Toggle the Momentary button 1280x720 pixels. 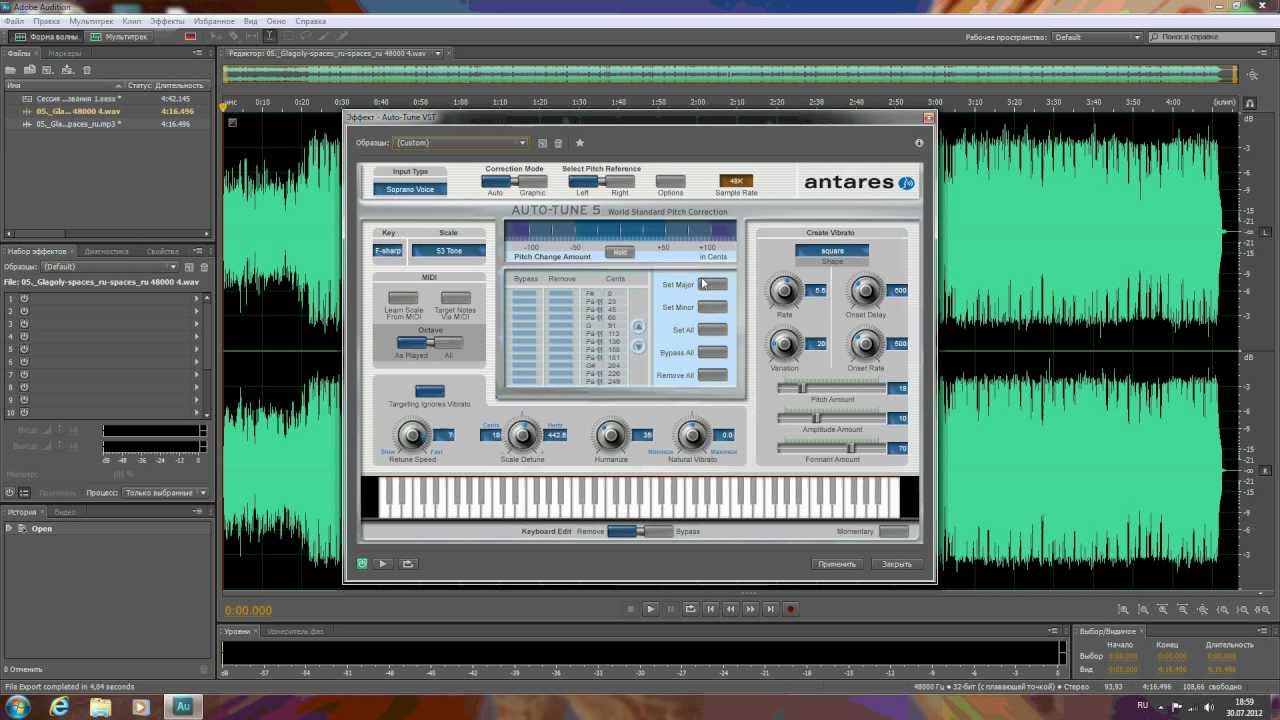894,531
